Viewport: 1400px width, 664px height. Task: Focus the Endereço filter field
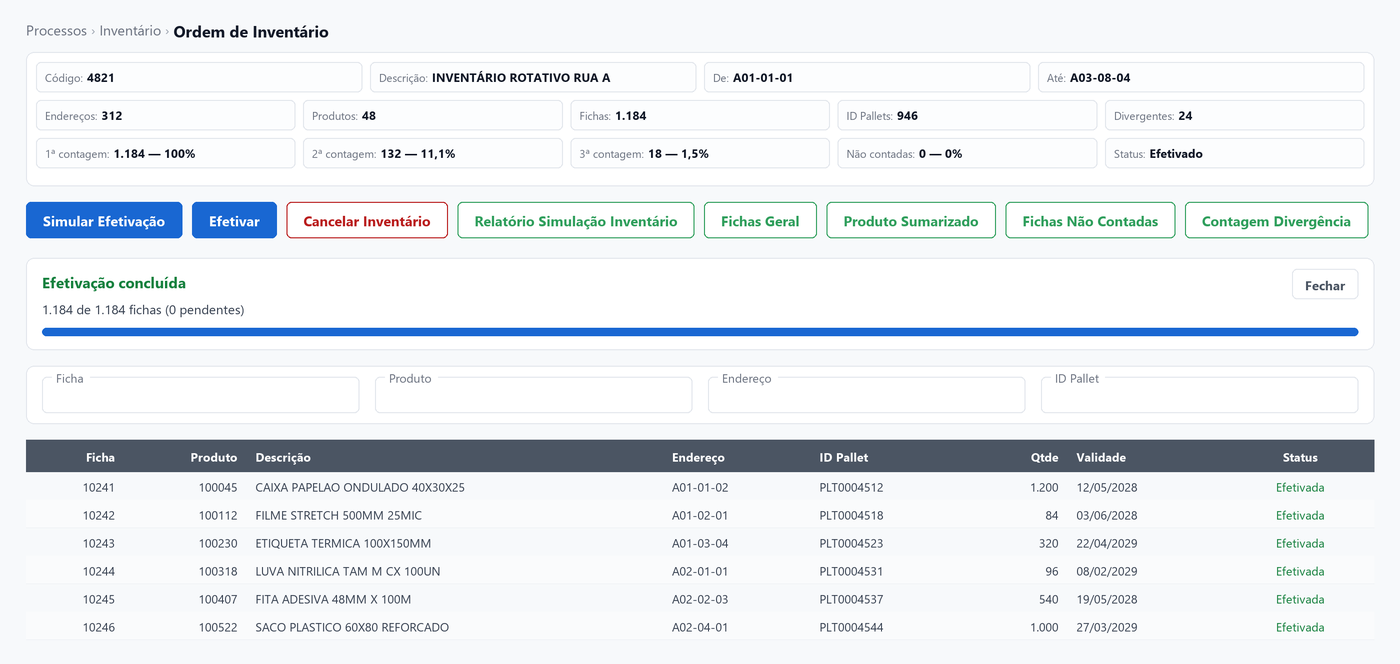tap(866, 395)
